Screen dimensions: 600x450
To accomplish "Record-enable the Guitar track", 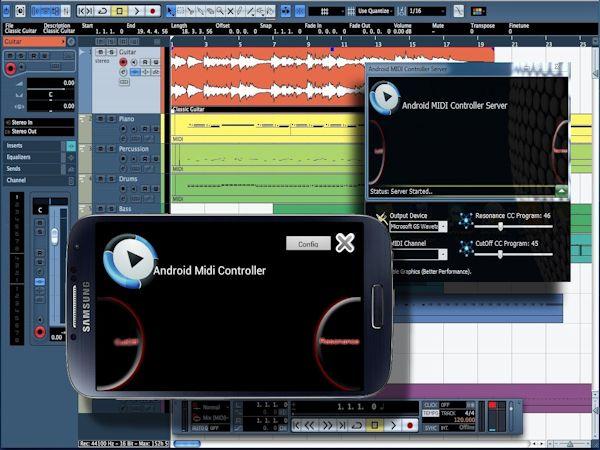I will pyautogui.click(x=123, y=62).
